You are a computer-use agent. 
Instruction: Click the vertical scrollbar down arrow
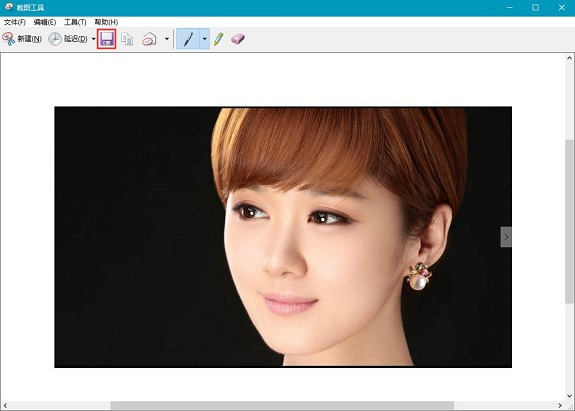(569, 396)
